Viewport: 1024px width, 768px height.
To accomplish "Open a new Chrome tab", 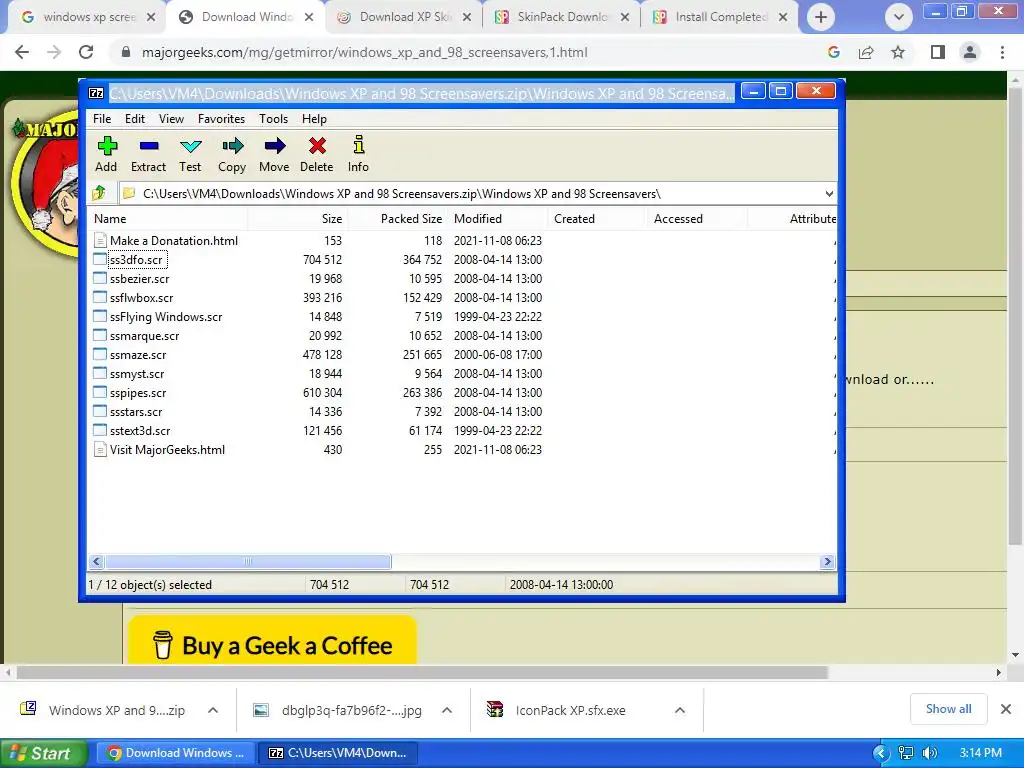I will [x=821, y=18].
